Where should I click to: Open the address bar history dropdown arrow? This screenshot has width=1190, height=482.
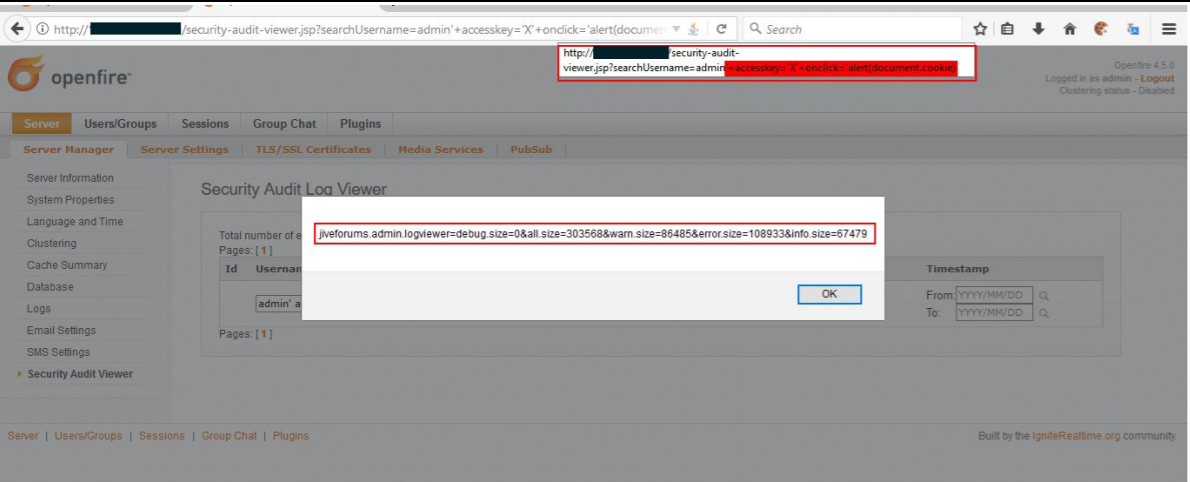tap(676, 30)
